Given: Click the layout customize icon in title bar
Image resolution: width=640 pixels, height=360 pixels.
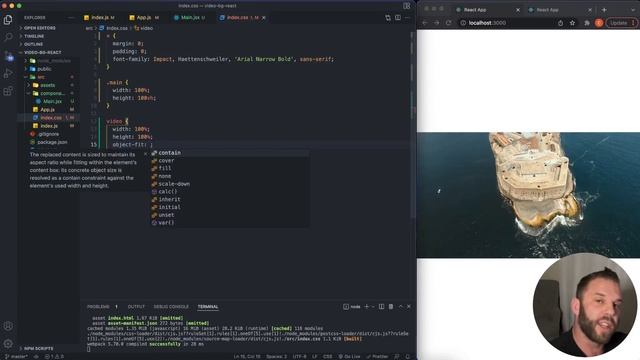Looking at the screenshot, I should coord(407,6).
